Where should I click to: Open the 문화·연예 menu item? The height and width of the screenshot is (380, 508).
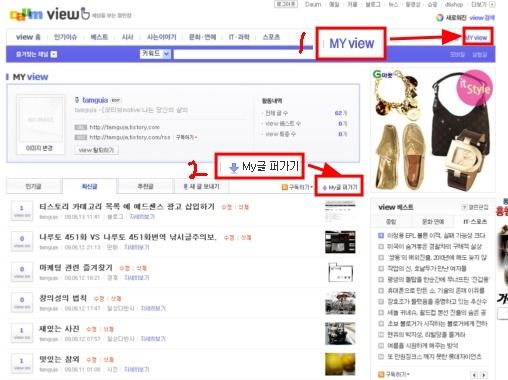point(202,37)
